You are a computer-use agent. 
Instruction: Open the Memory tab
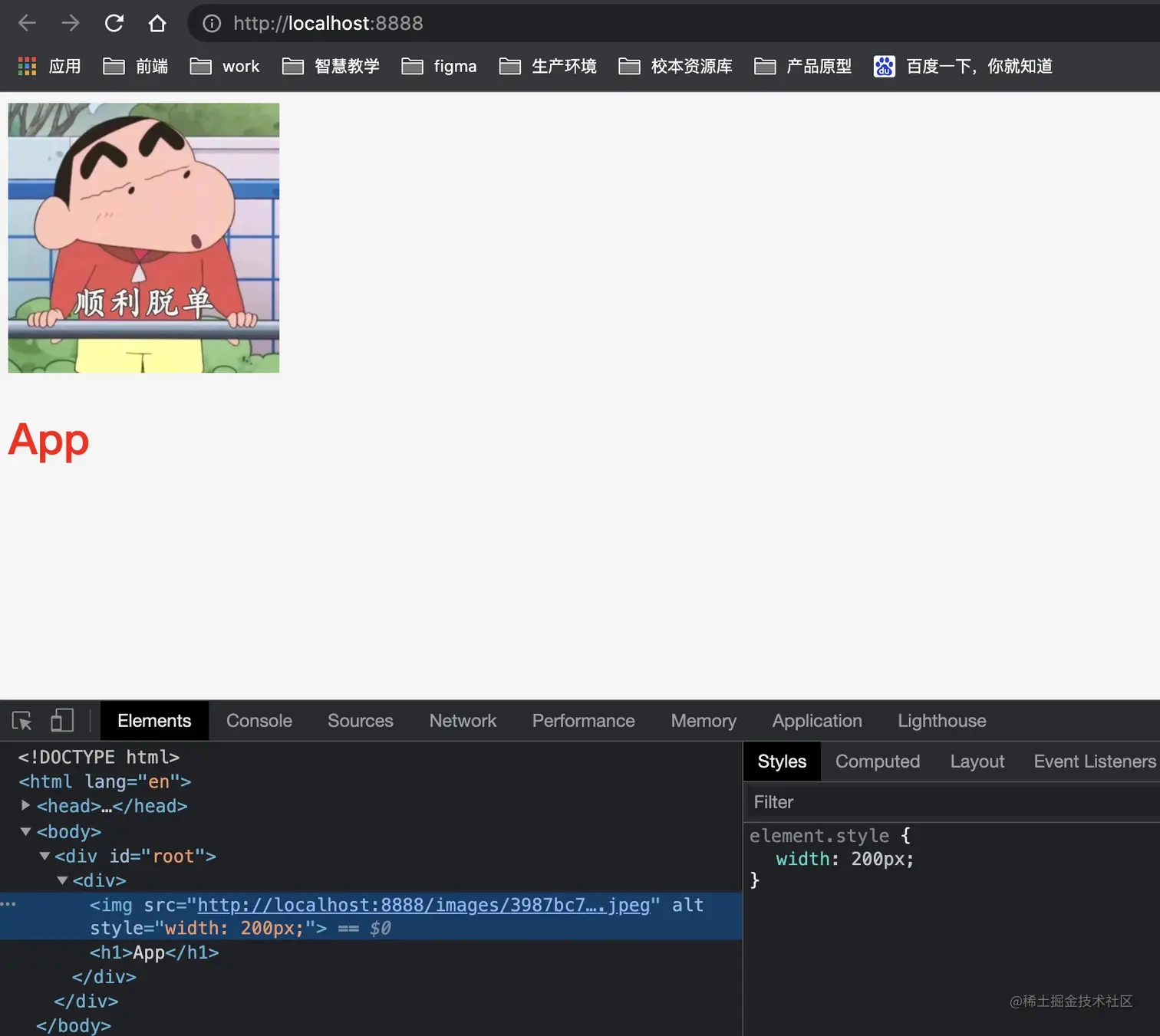[704, 721]
